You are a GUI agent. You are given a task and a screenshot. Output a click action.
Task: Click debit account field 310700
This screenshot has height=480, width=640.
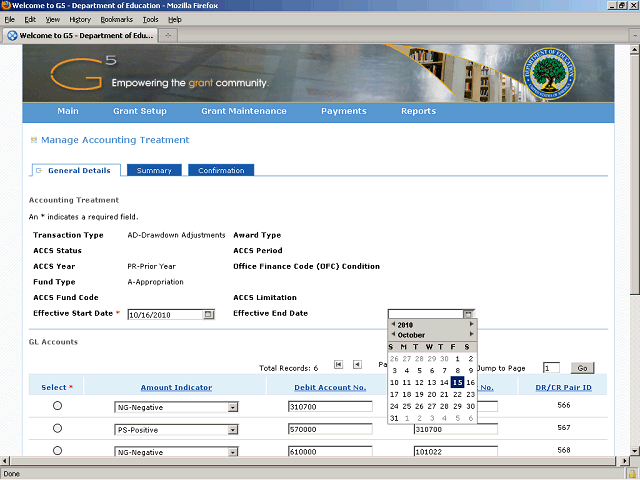(330, 407)
